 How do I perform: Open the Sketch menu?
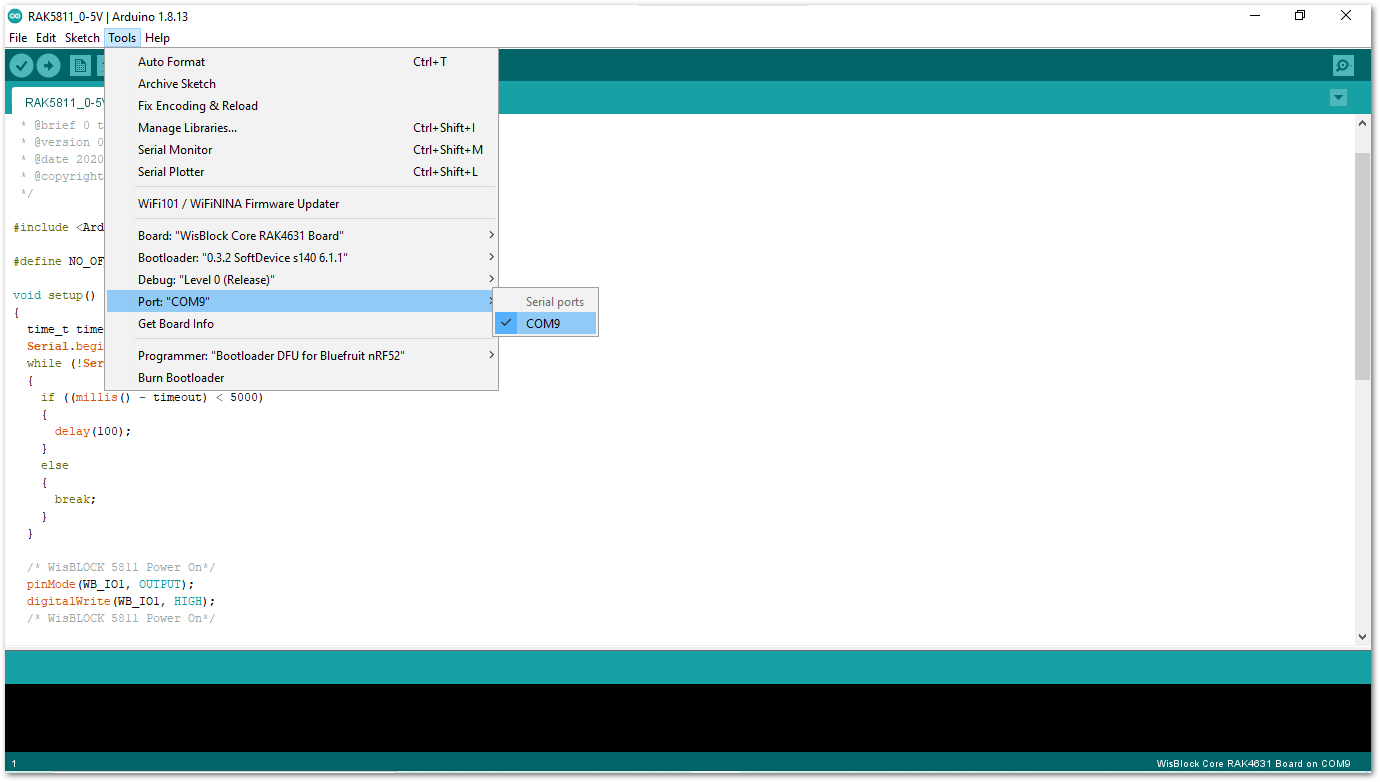[x=82, y=38]
